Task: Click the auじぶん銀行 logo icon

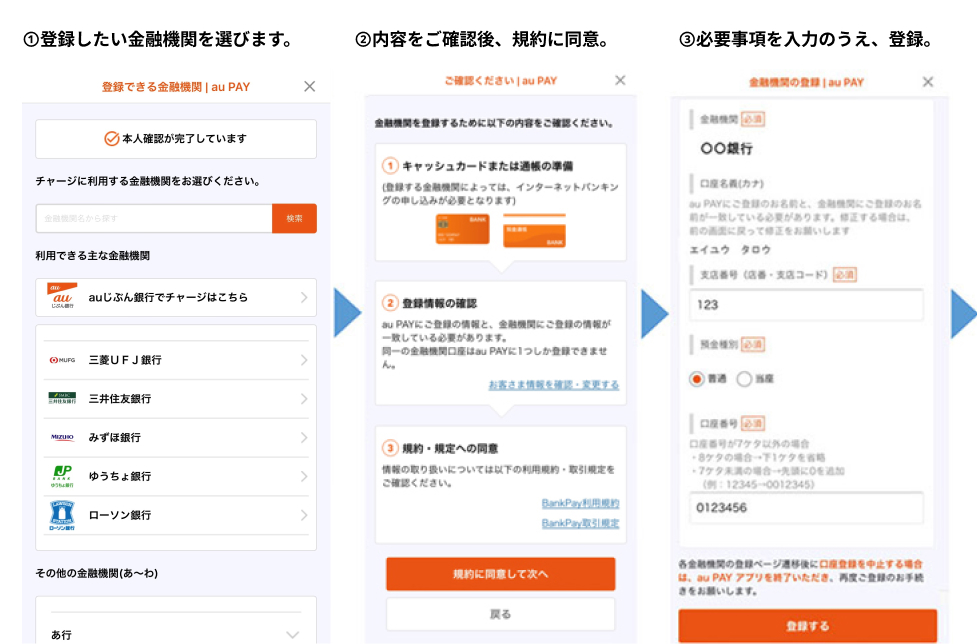Action: [62, 296]
